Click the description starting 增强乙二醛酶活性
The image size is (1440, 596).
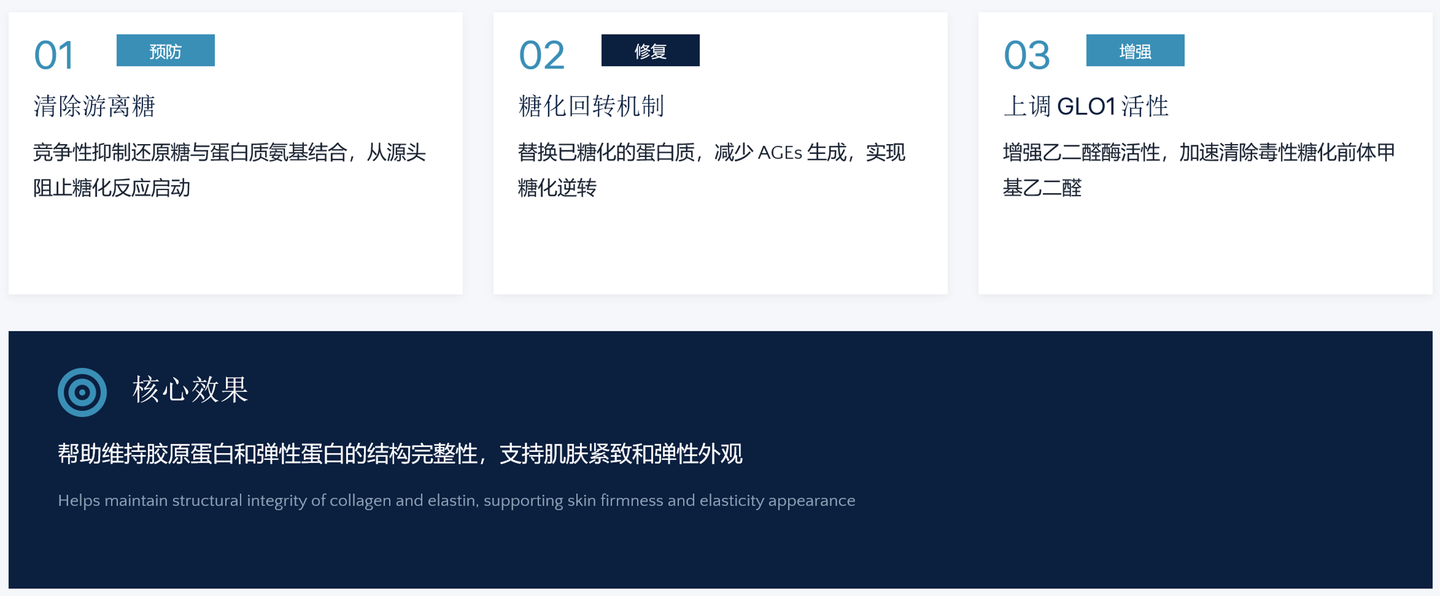coord(1199,170)
